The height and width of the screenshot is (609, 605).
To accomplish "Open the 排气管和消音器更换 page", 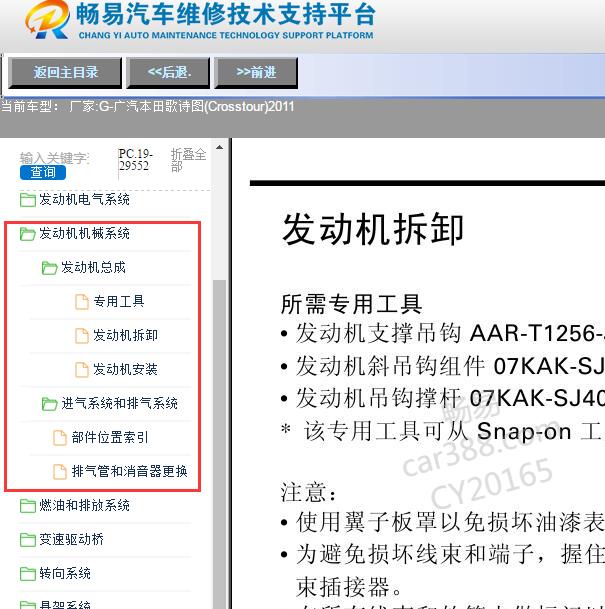I will 130,471.
